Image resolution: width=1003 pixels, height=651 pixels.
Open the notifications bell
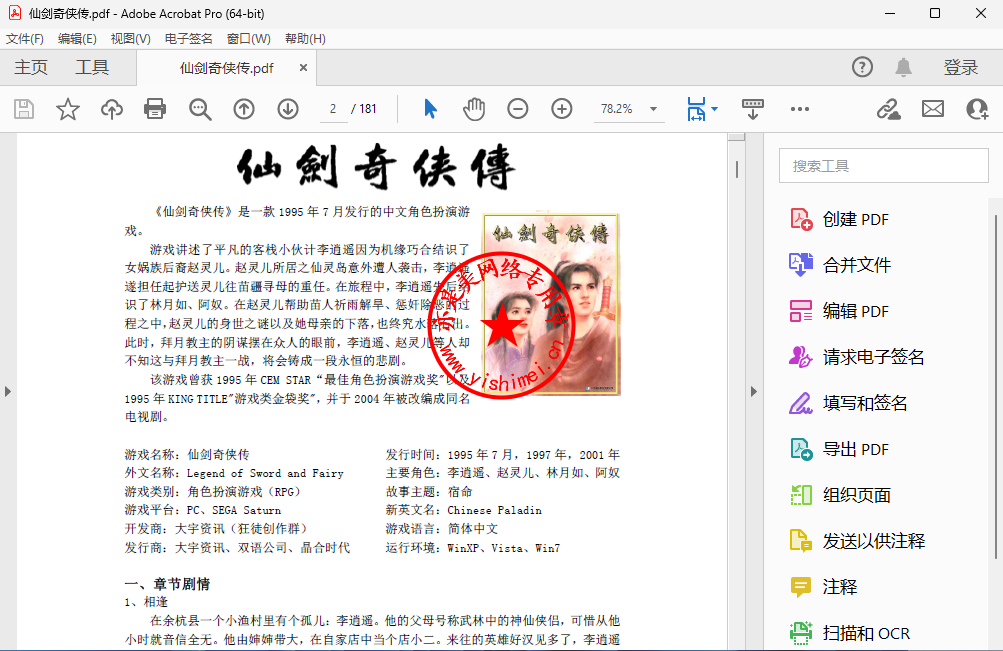pyautogui.click(x=903, y=67)
